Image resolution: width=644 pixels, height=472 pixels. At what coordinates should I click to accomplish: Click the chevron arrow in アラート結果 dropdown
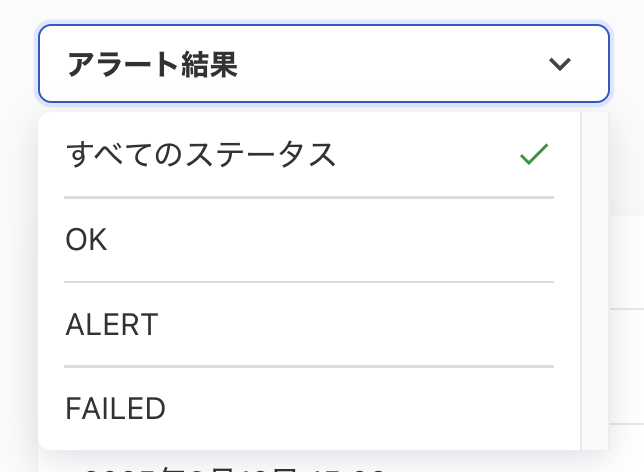pos(560,65)
